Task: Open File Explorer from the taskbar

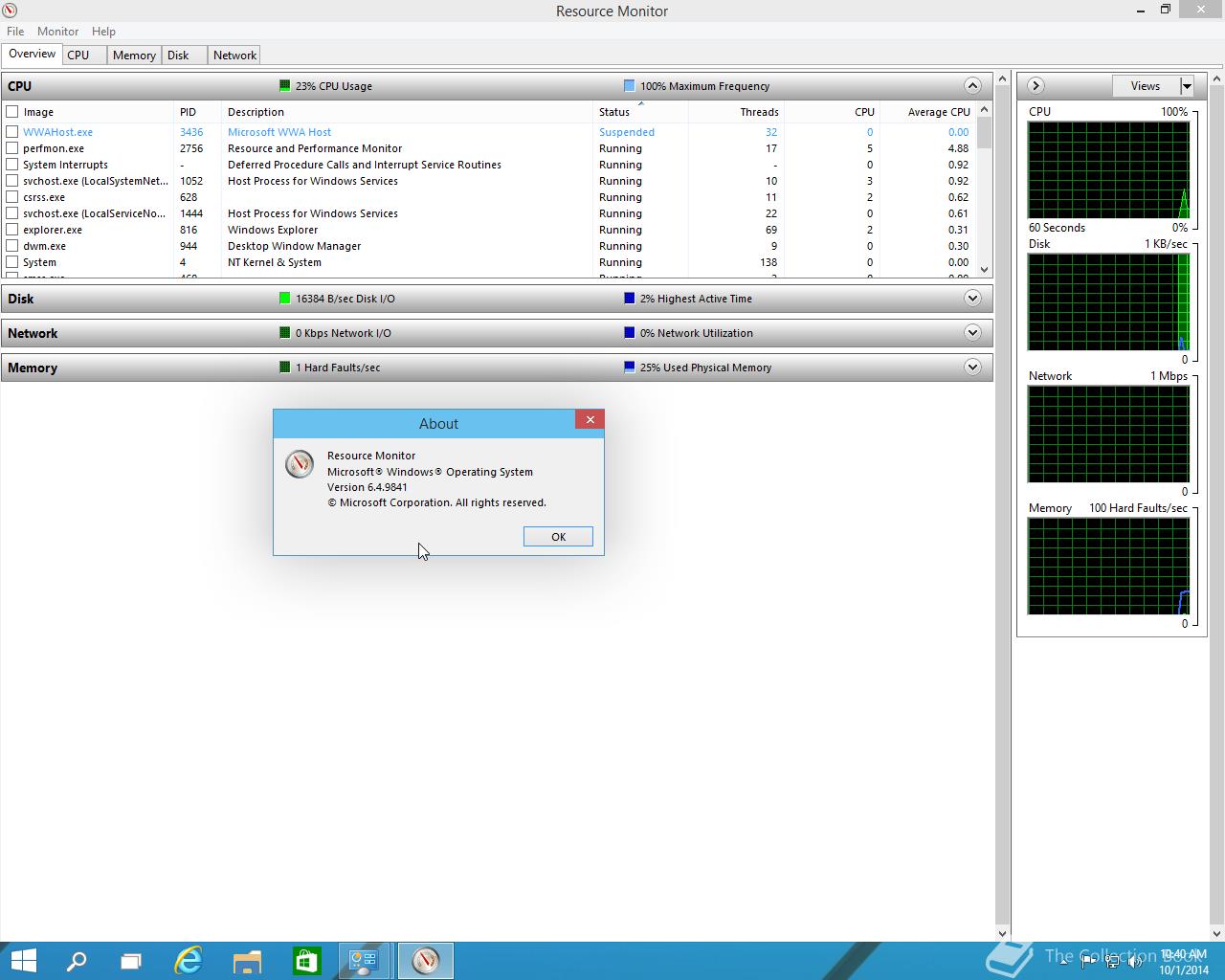Action: (247, 961)
